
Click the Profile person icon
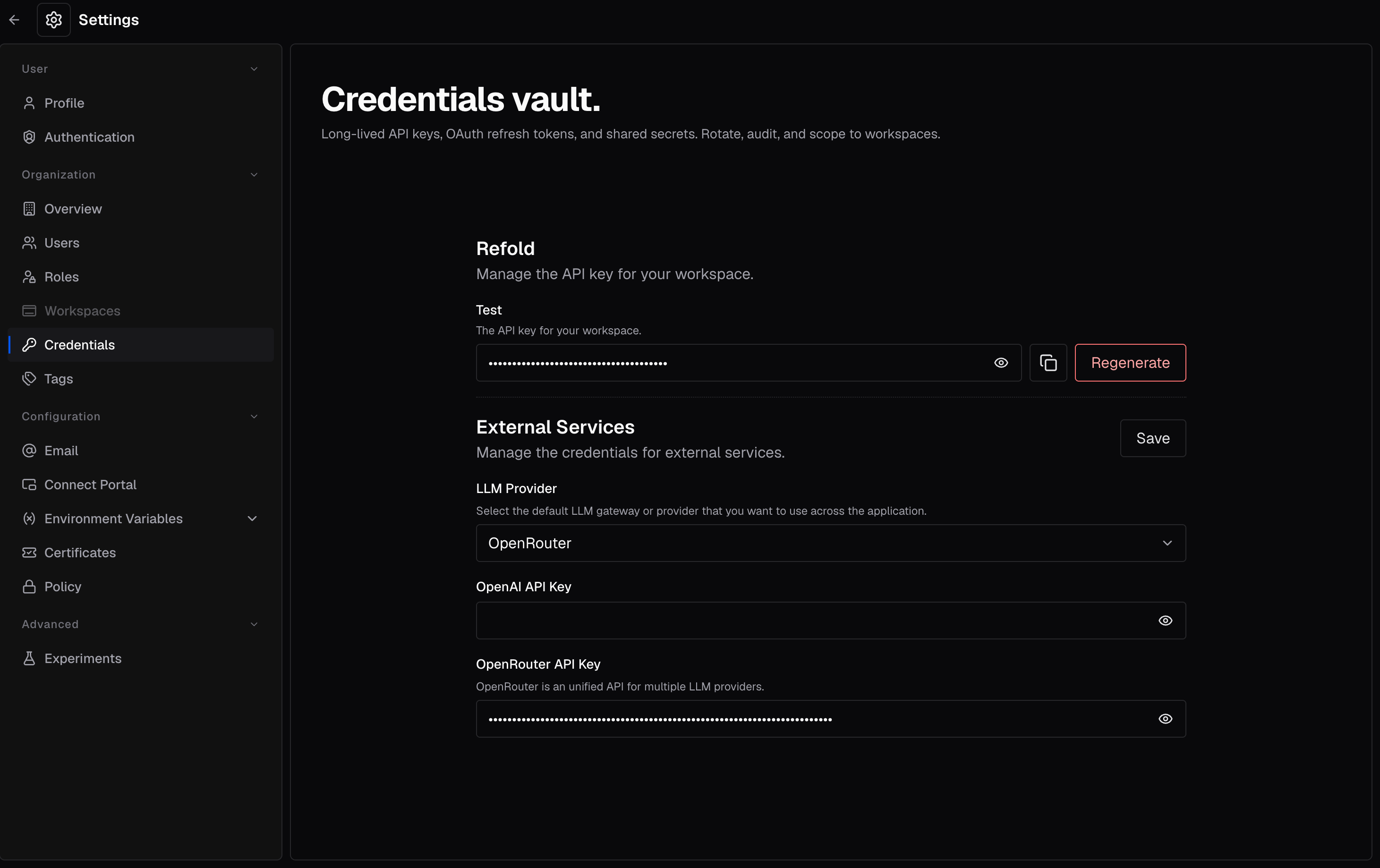[x=29, y=103]
